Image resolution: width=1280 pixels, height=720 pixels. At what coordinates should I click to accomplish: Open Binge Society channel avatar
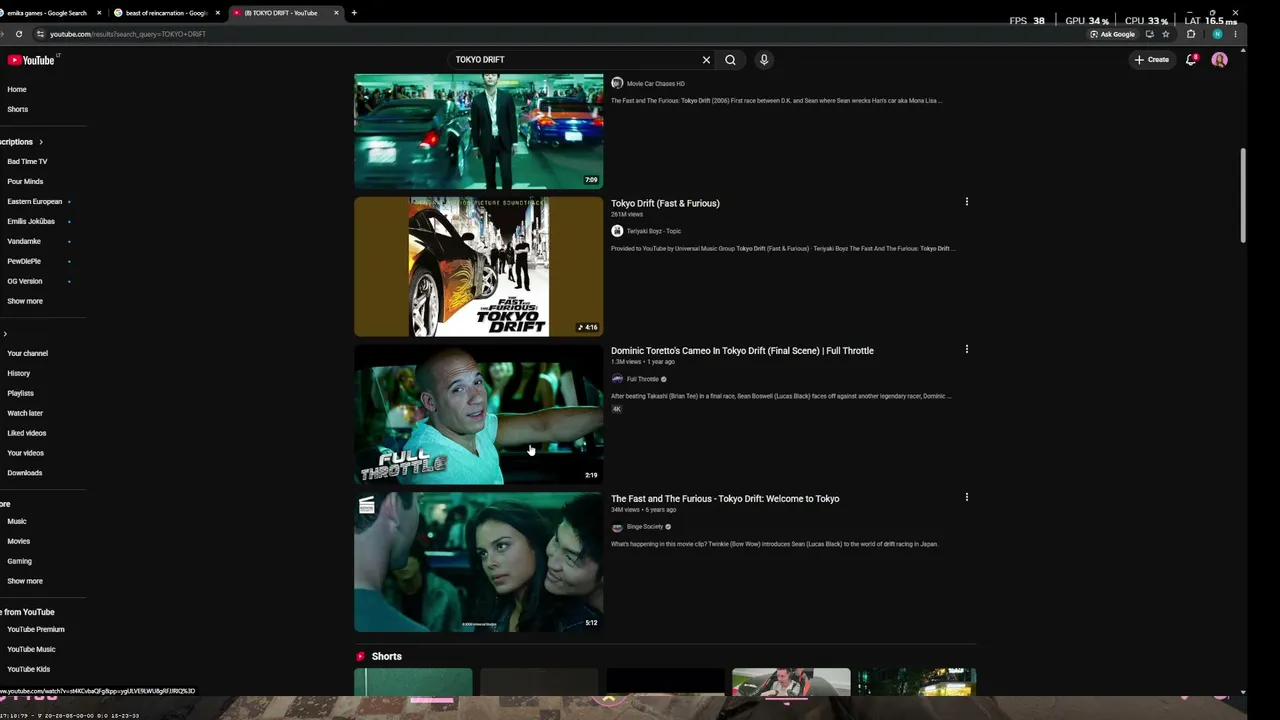[617, 527]
